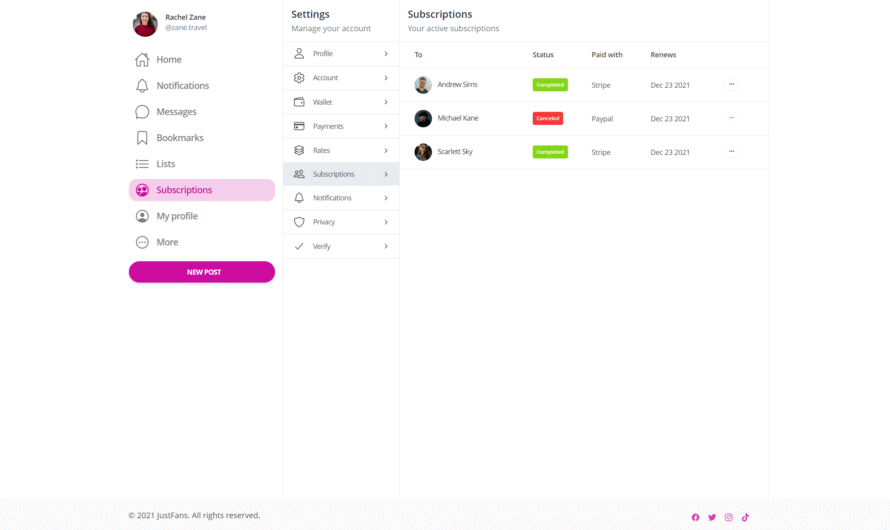890x530 pixels.
Task: Click the Bookmarks ribbon icon
Action: 142,138
